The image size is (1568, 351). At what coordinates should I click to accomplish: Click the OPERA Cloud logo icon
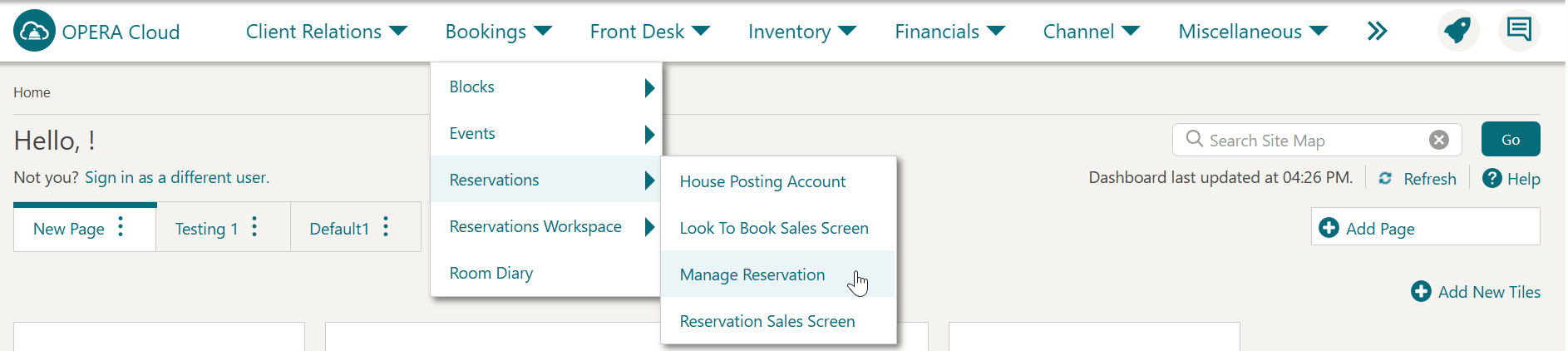coord(34,31)
